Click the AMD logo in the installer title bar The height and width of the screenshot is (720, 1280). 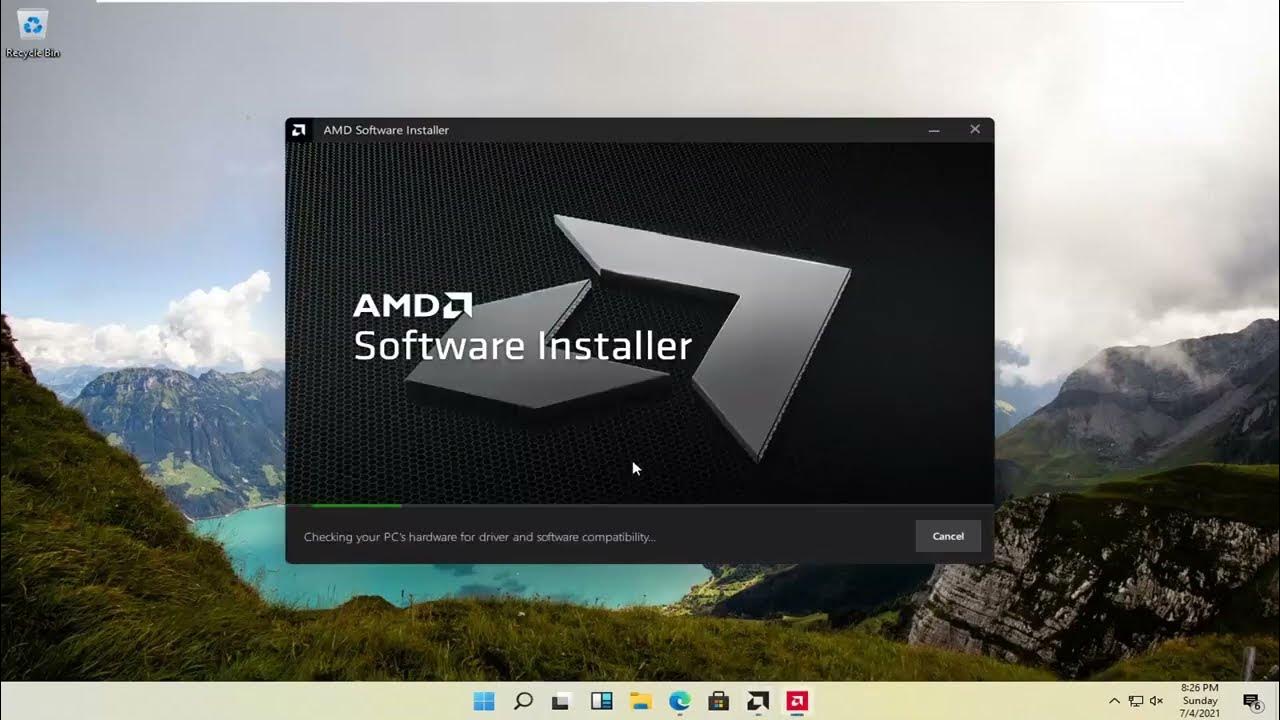tap(298, 130)
